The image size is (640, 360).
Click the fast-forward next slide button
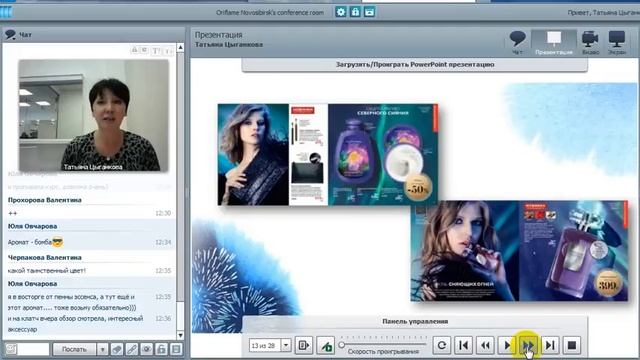(x=529, y=345)
